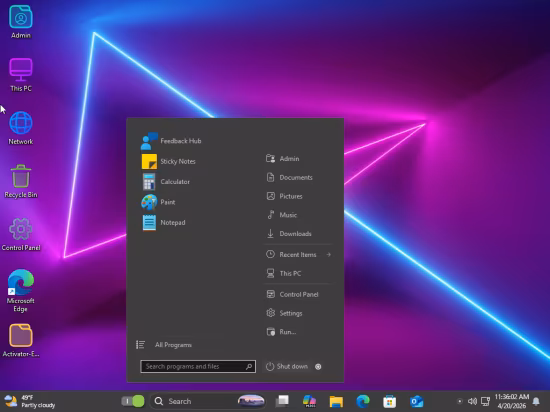
Task: Launch Microsoft Edge from the desktop shortcut
Action: (x=21, y=291)
